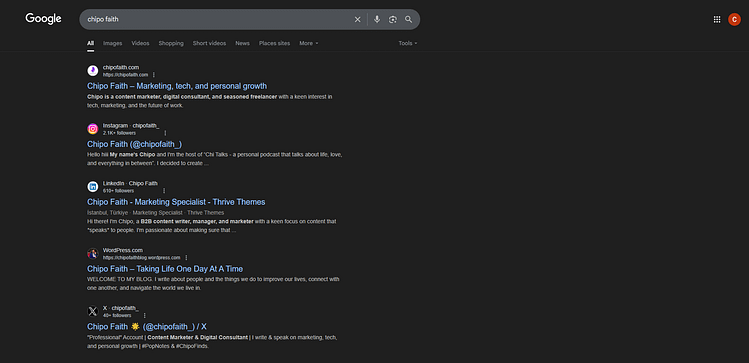This screenshot has height=363, width=749.
Task: Click the Instagram result favicon
Action: point(93,129)
